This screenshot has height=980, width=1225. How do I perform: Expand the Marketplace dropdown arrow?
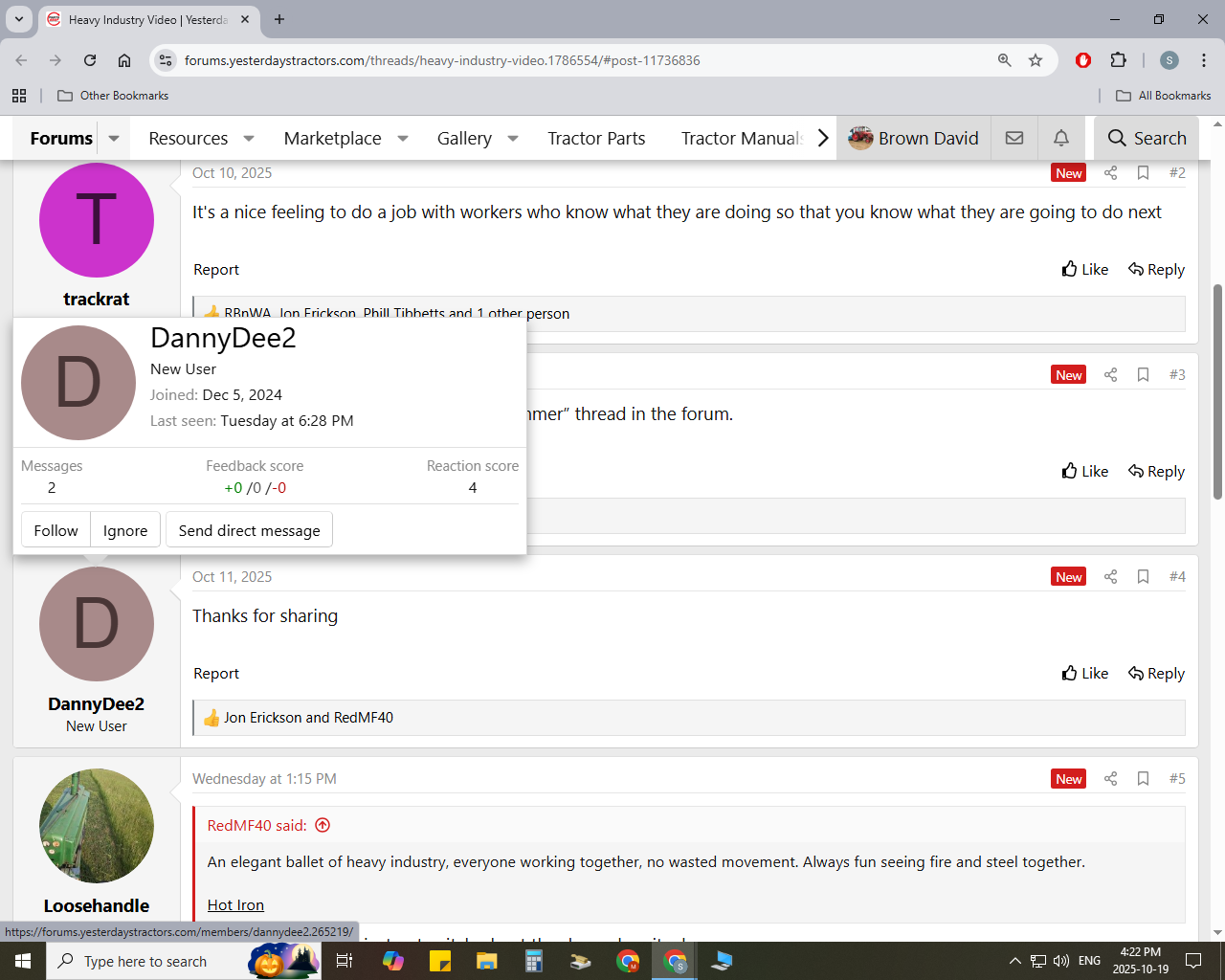coord(403,139)
